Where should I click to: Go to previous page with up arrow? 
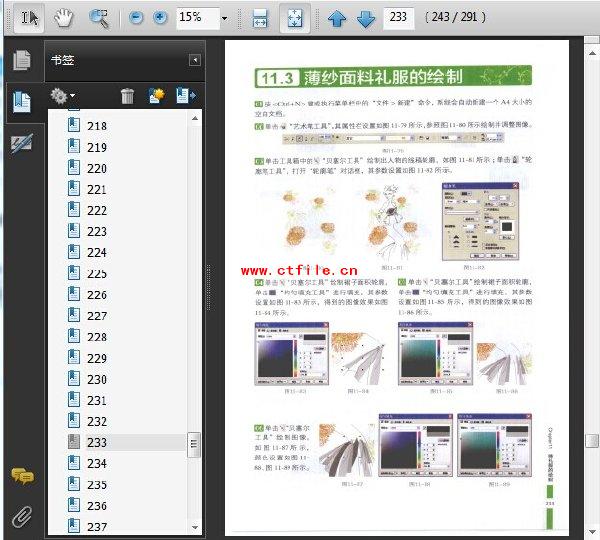[337, 18]
